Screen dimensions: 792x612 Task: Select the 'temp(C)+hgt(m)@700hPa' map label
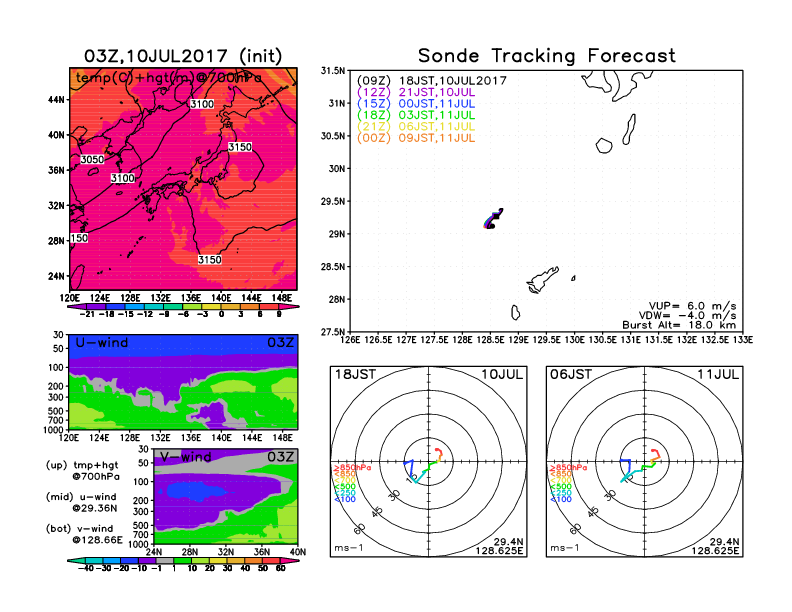point(169,78)
